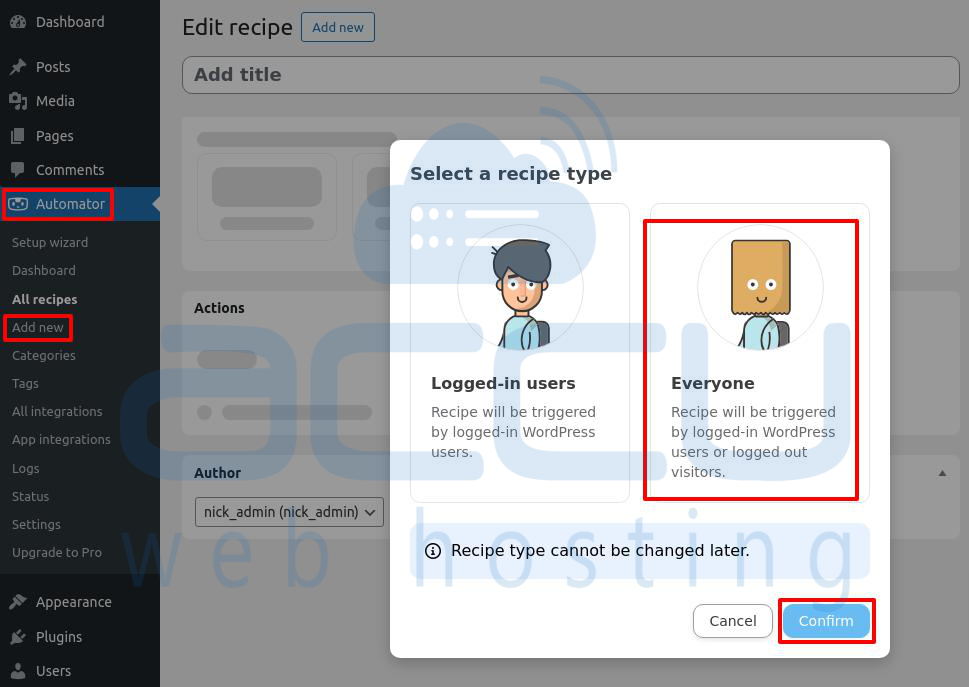Screen dimensions: 969x687
Task: Select the Logged-in users avatar illustration
Action: [520, 287]
